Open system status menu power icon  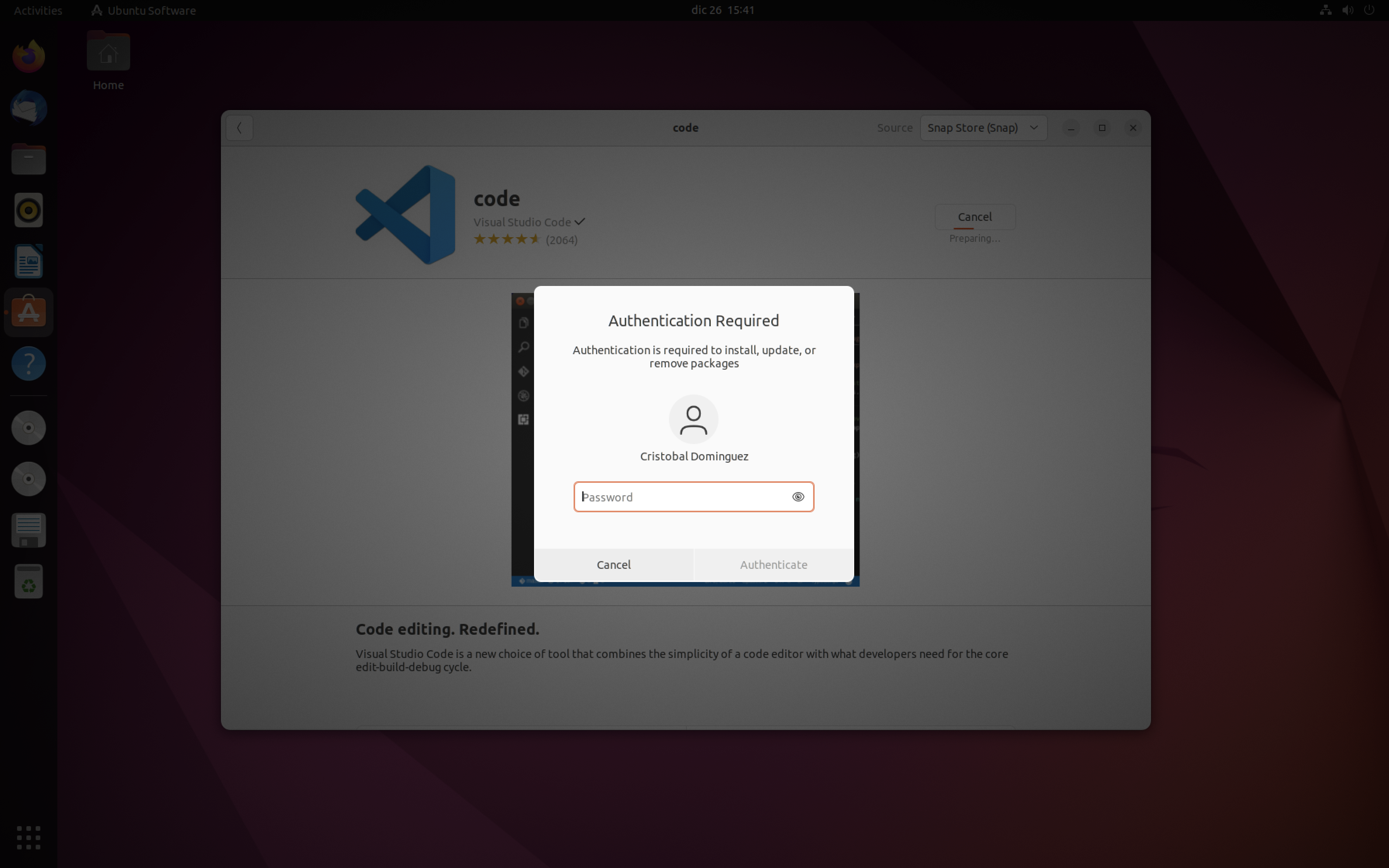tap(1369, 10)
